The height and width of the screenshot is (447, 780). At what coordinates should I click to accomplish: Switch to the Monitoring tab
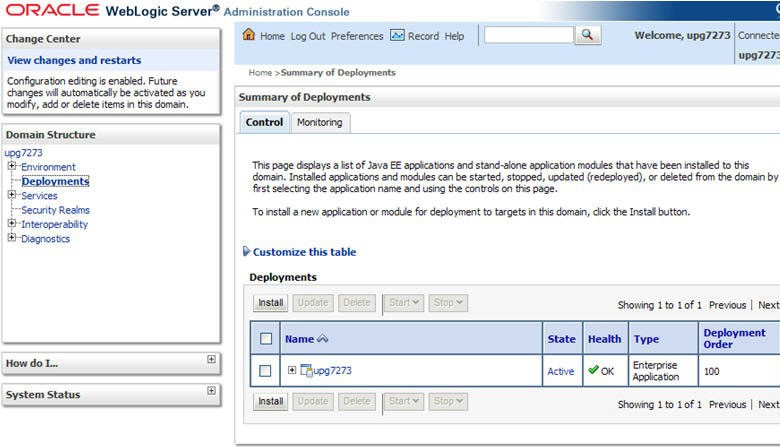320,122
